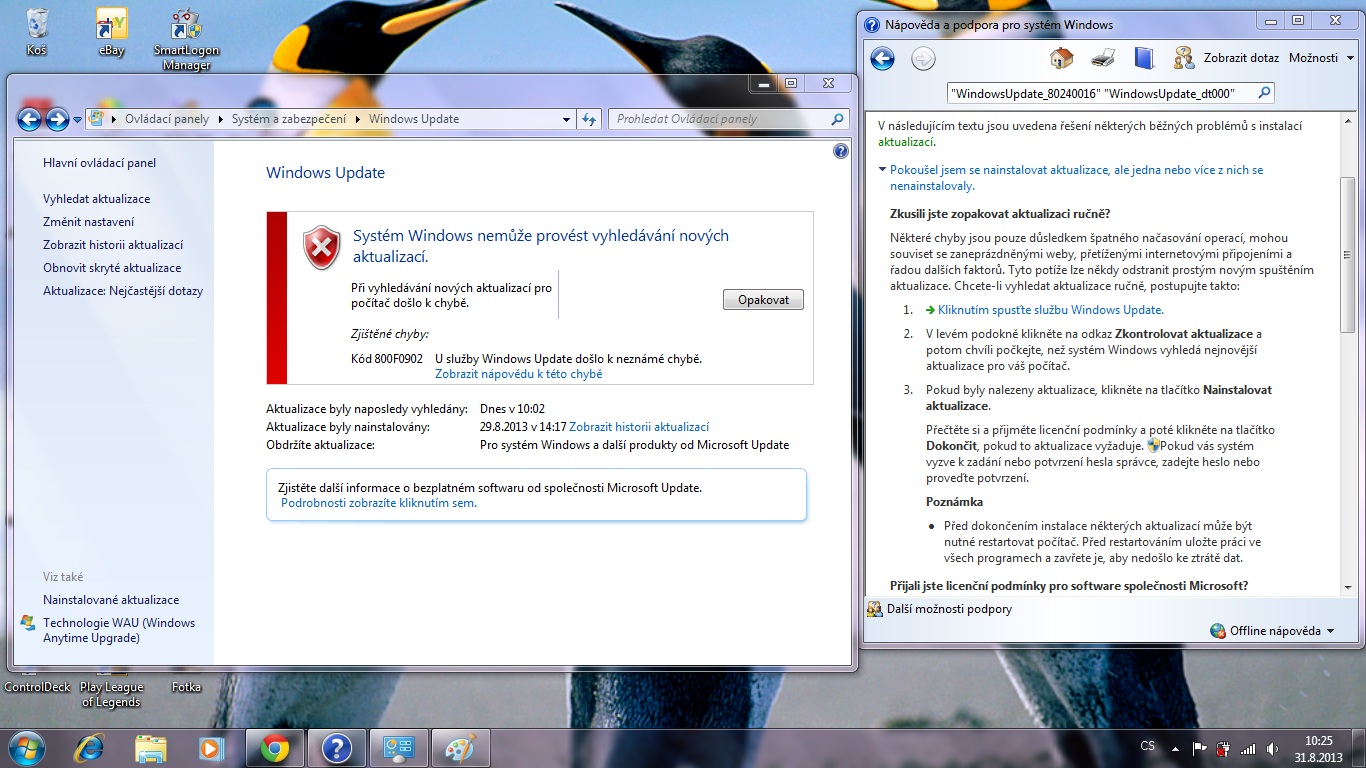1366x768 pixels.
Task: Open the Možnosti dropdown menu
Action: [1320, 58]
